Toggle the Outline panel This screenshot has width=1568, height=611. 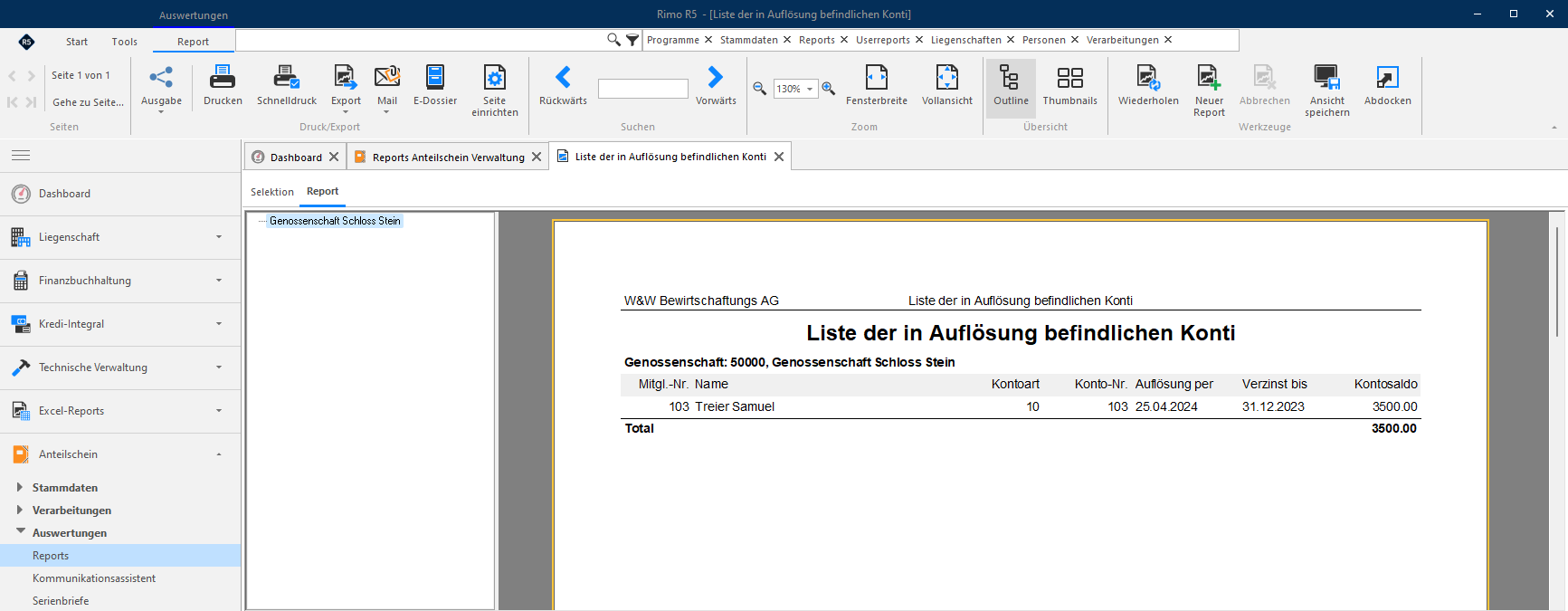point(1011,87)
